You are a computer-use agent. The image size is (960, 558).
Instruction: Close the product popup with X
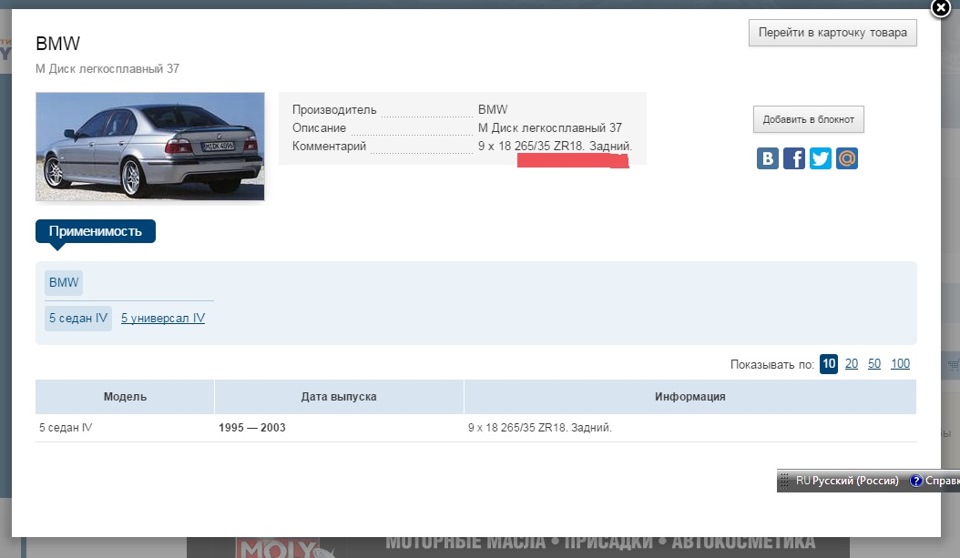[x=940, y=9]
